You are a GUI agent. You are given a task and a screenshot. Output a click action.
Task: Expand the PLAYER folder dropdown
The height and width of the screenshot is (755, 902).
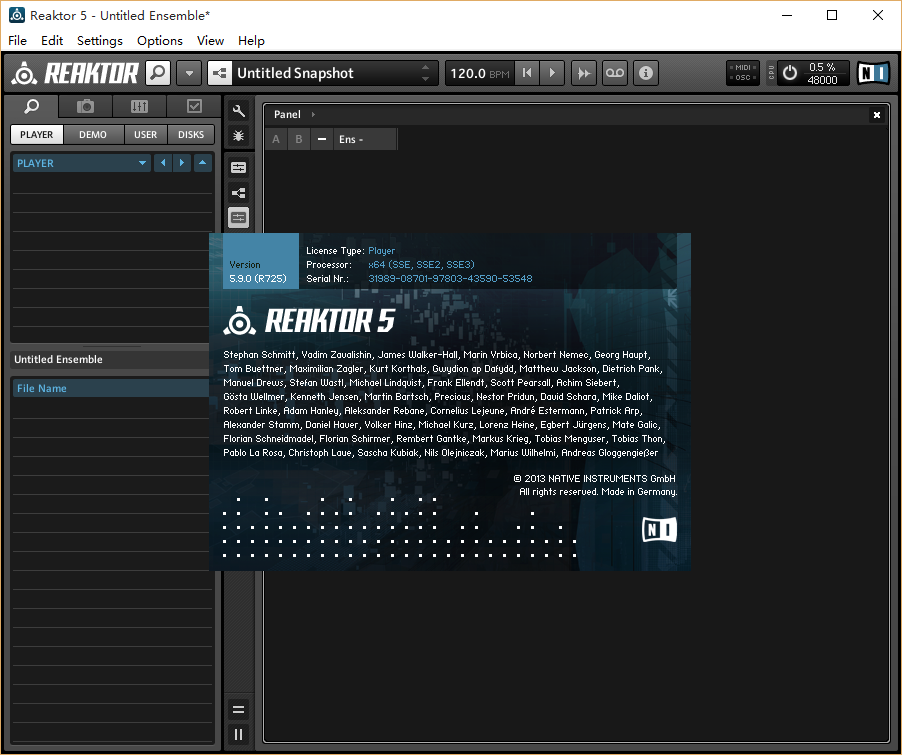(142, 163)
